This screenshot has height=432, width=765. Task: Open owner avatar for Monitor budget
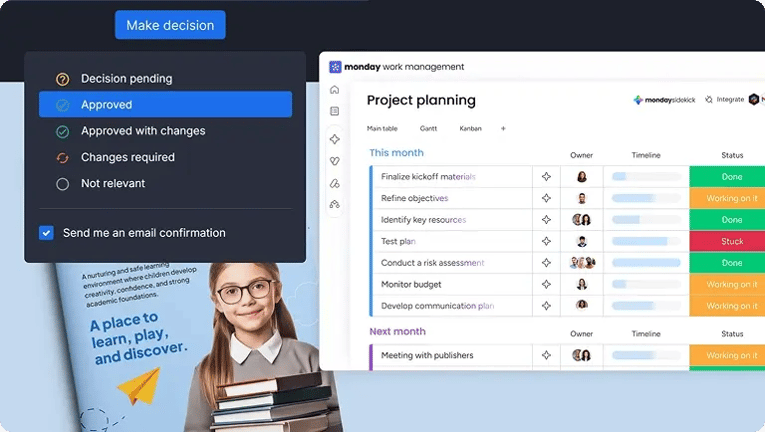582,284
